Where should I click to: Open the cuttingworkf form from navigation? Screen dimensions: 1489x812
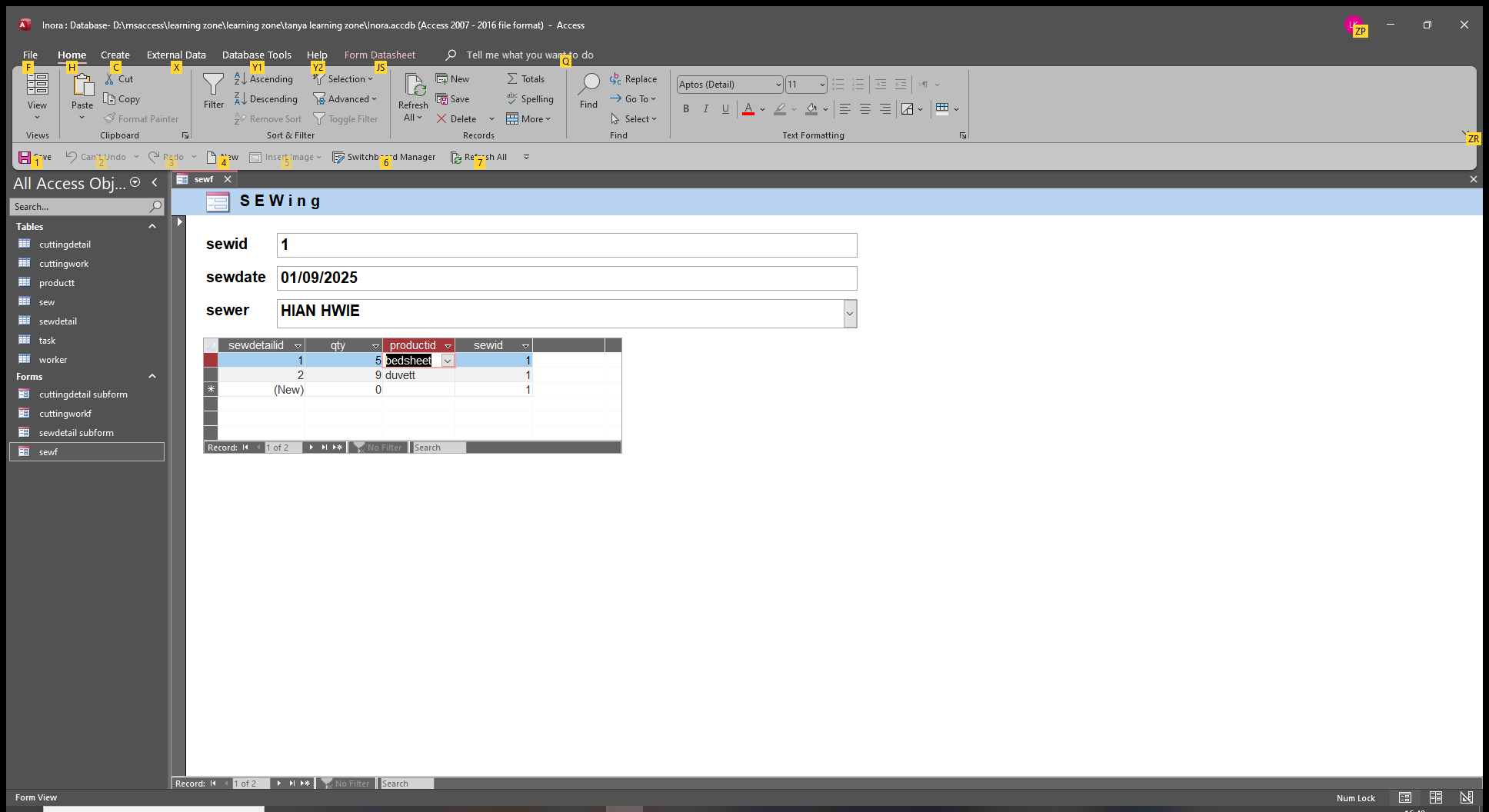click(x=65, y=414)
